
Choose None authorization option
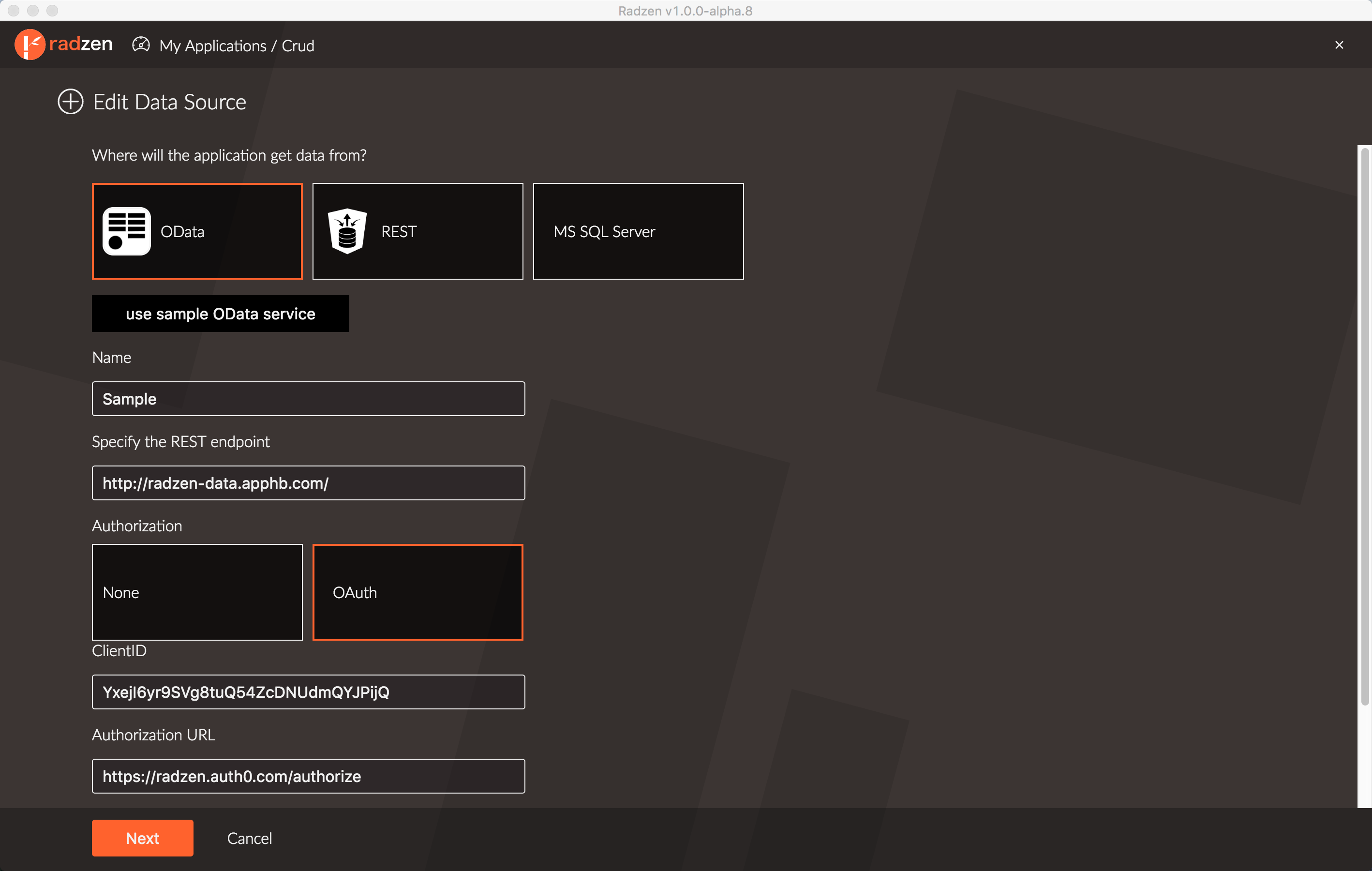tap(197, 592)
